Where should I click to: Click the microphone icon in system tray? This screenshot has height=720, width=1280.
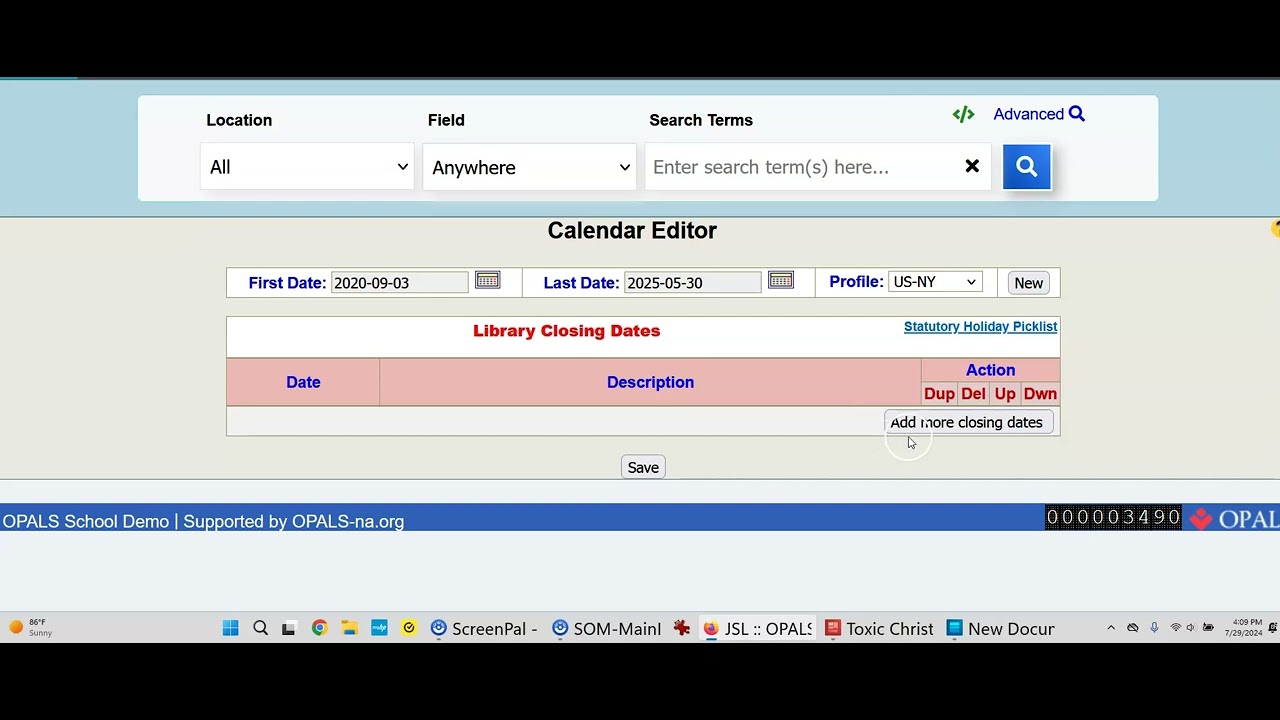point(1154,628)
